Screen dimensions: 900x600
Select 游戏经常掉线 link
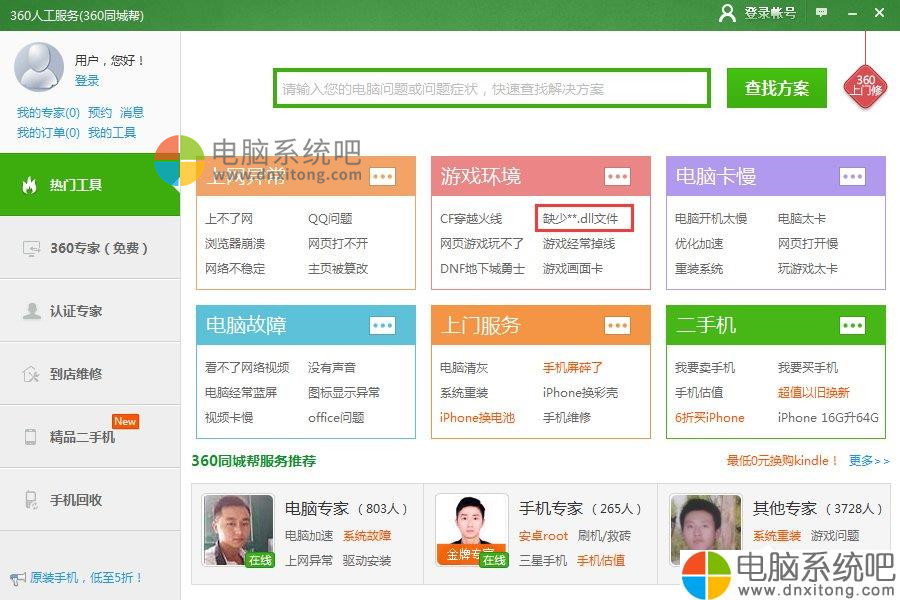tap(579, 243)
